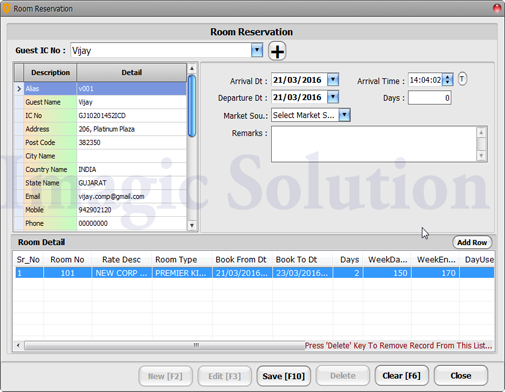505x392 pixels.
Task: Open the Arrival Dt date picker
Action: [333, 80]
